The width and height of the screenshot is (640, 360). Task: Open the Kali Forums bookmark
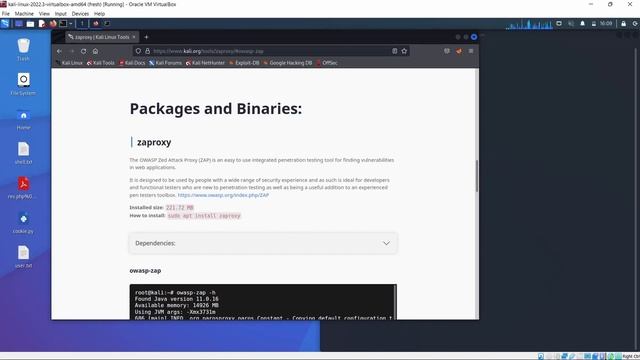point(165,63)
